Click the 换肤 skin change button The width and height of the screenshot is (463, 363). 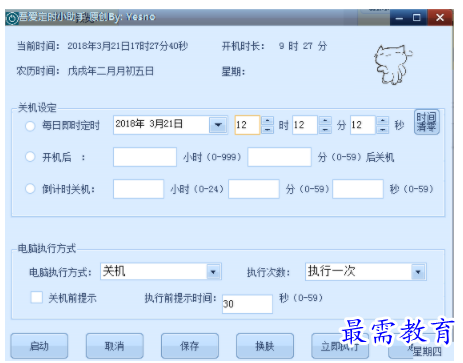pyautogui.click(x=265, y=346)
